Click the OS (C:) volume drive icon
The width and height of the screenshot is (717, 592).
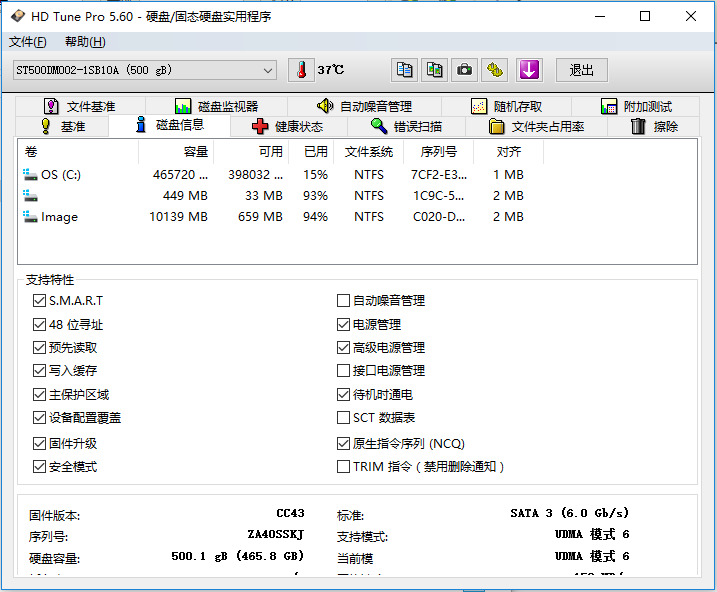tap(30, 175)
